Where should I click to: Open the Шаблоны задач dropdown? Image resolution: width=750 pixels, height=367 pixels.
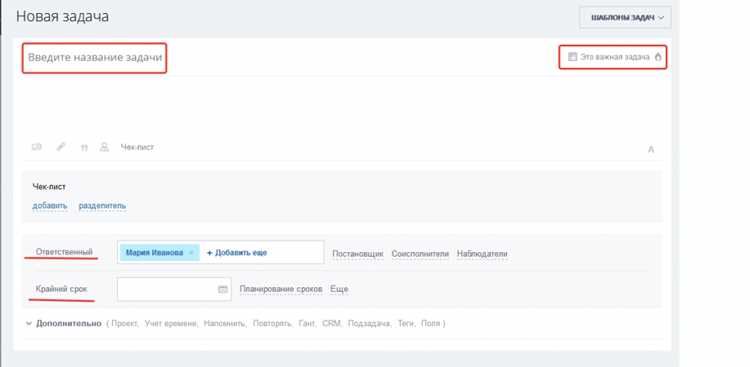625,18
